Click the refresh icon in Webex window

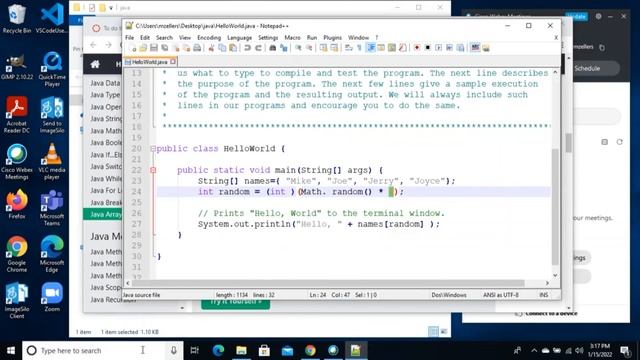620,142
